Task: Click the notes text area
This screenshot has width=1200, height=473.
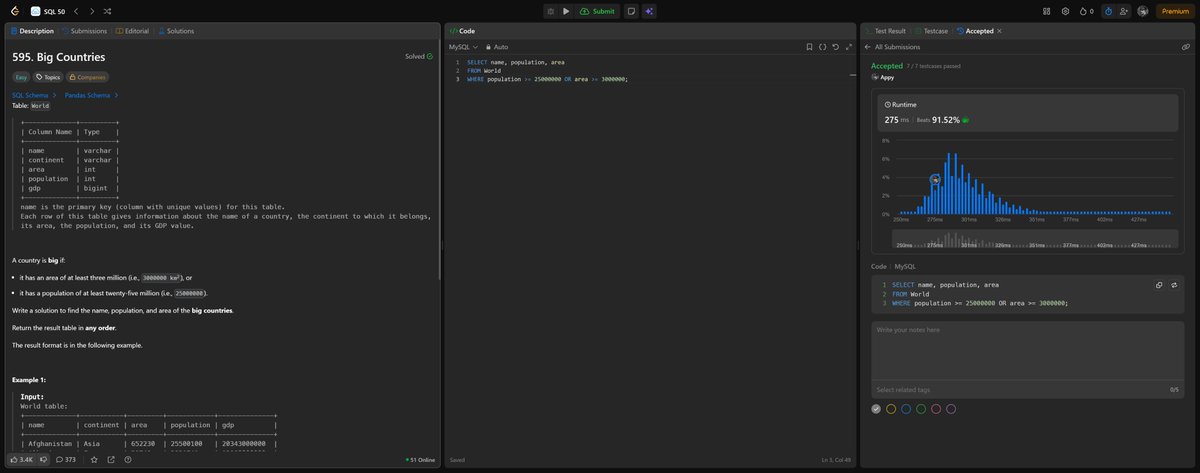Action: point(1027,353)
